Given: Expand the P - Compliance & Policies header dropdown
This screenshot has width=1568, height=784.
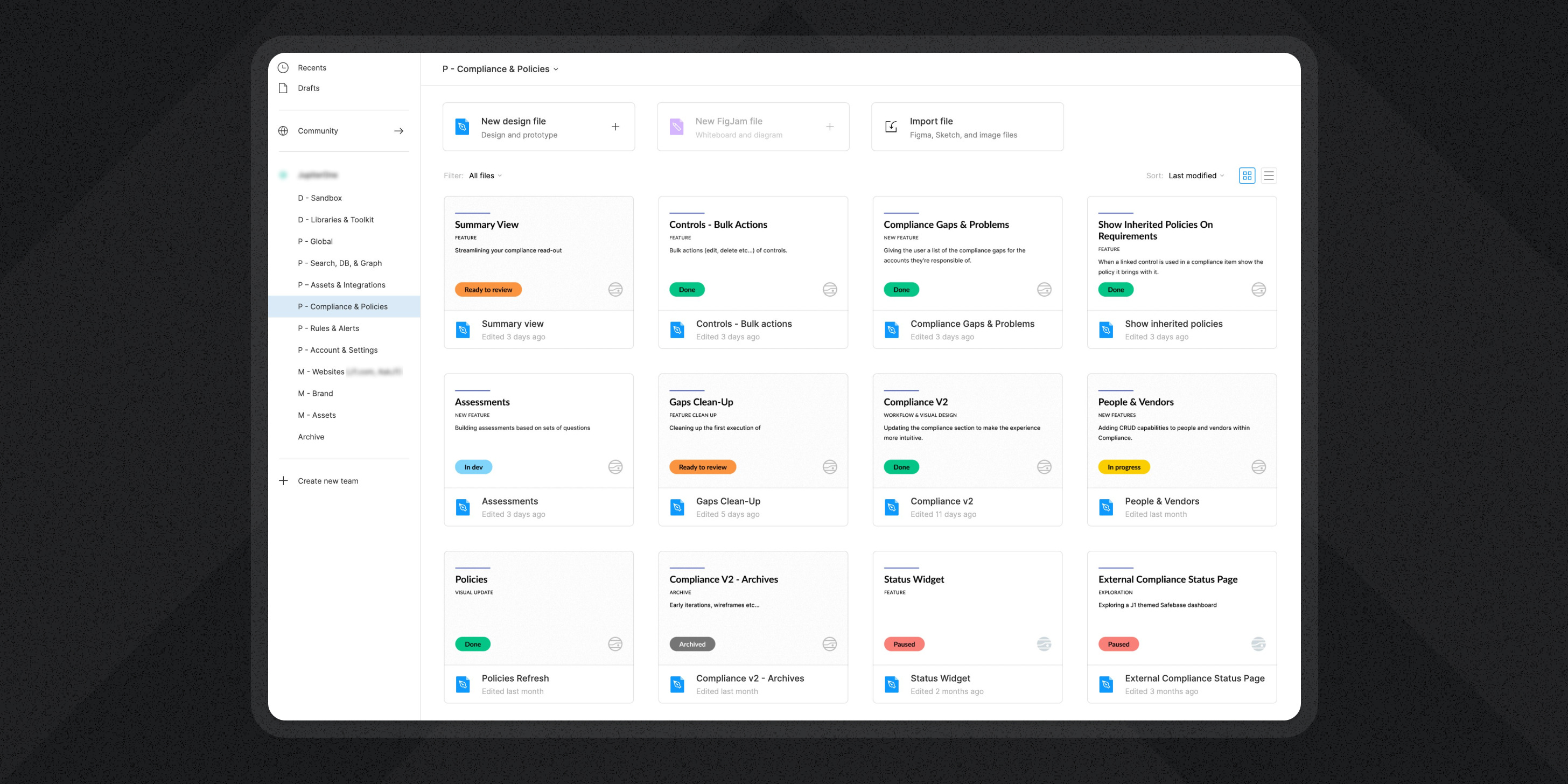Looking at the screenshot, I should pos(555,69).
